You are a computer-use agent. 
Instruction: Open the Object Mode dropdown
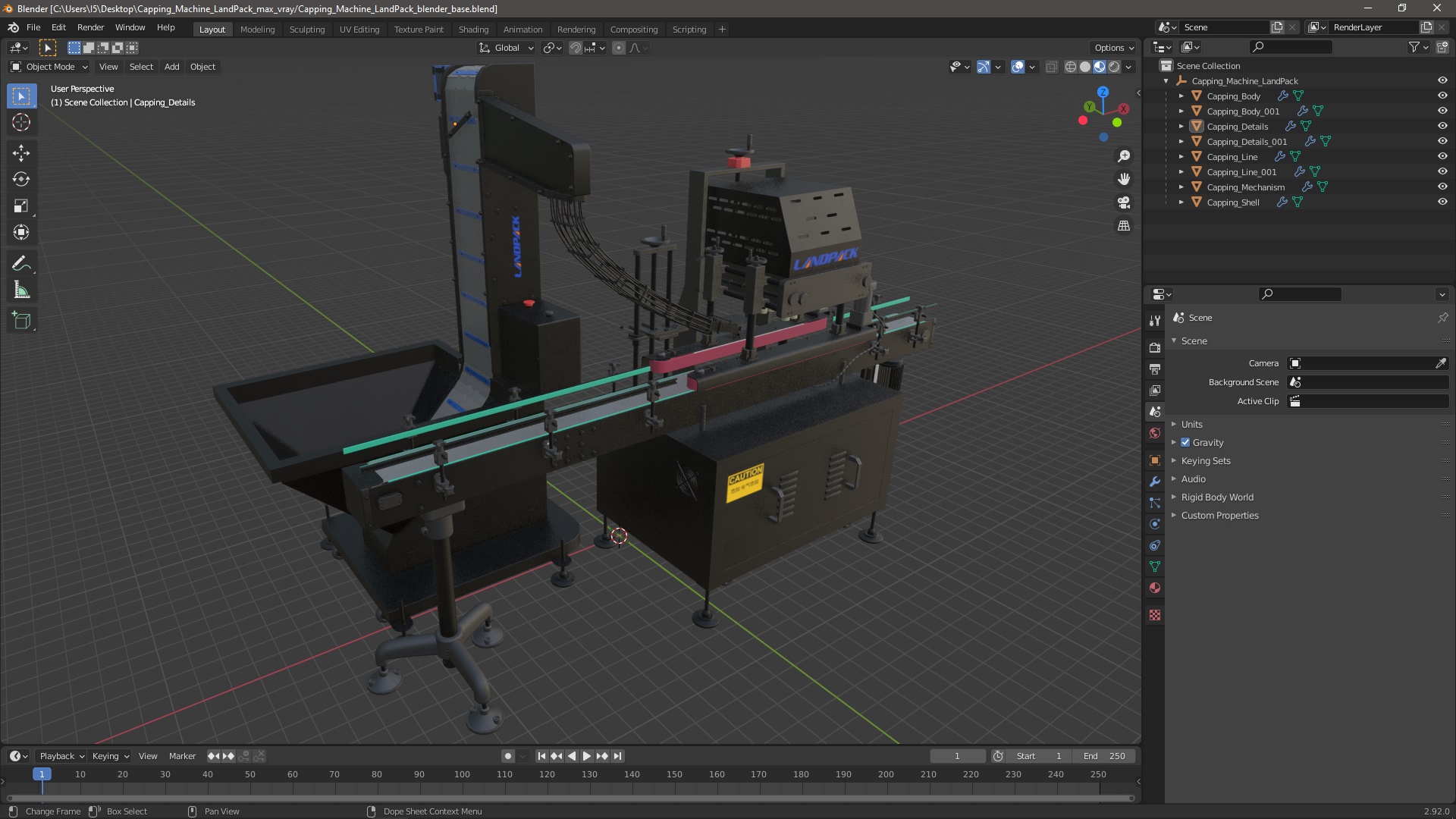[x=49, y=67]
